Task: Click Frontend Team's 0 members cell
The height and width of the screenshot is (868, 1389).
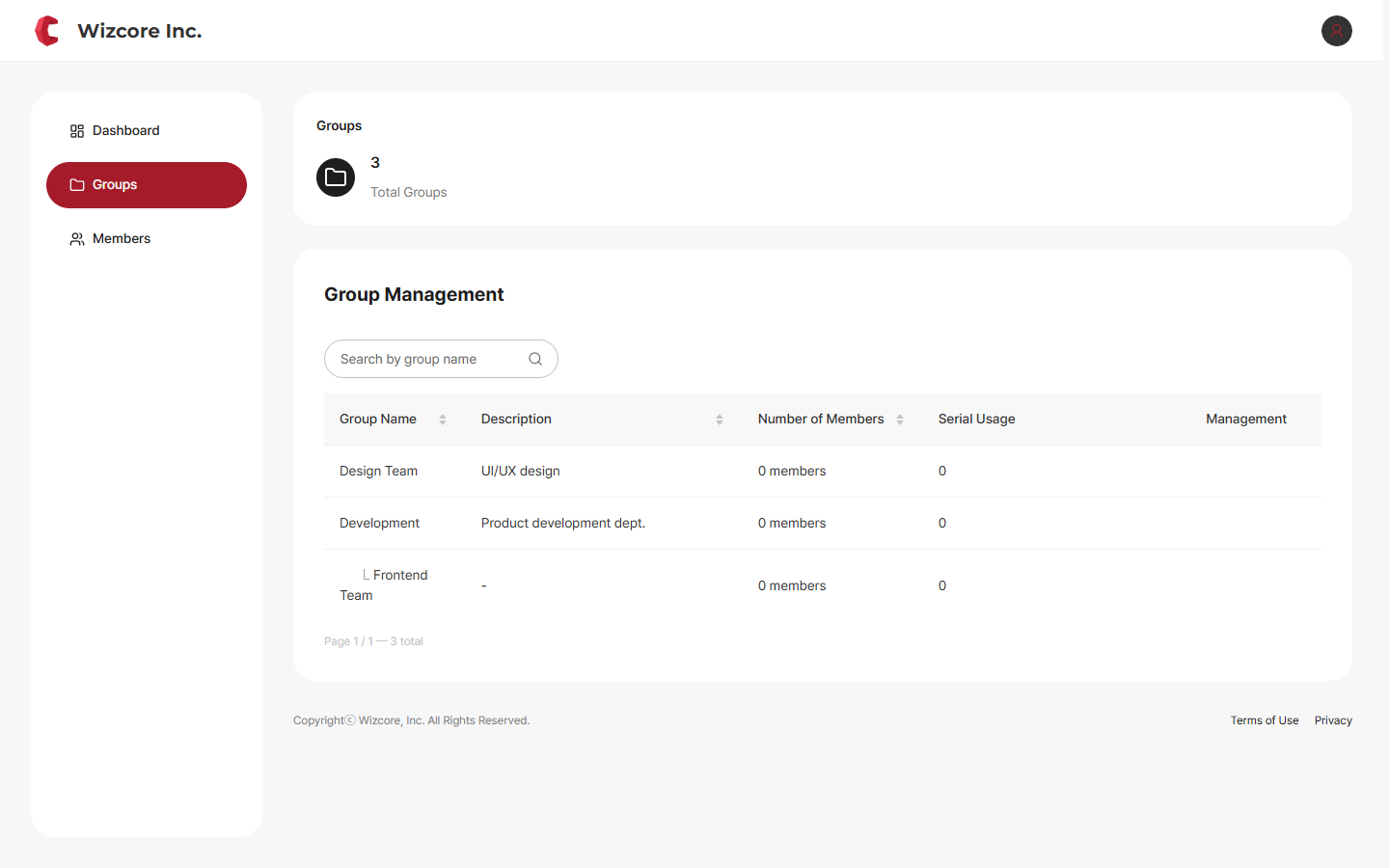Action: click(x=792, y=585)
